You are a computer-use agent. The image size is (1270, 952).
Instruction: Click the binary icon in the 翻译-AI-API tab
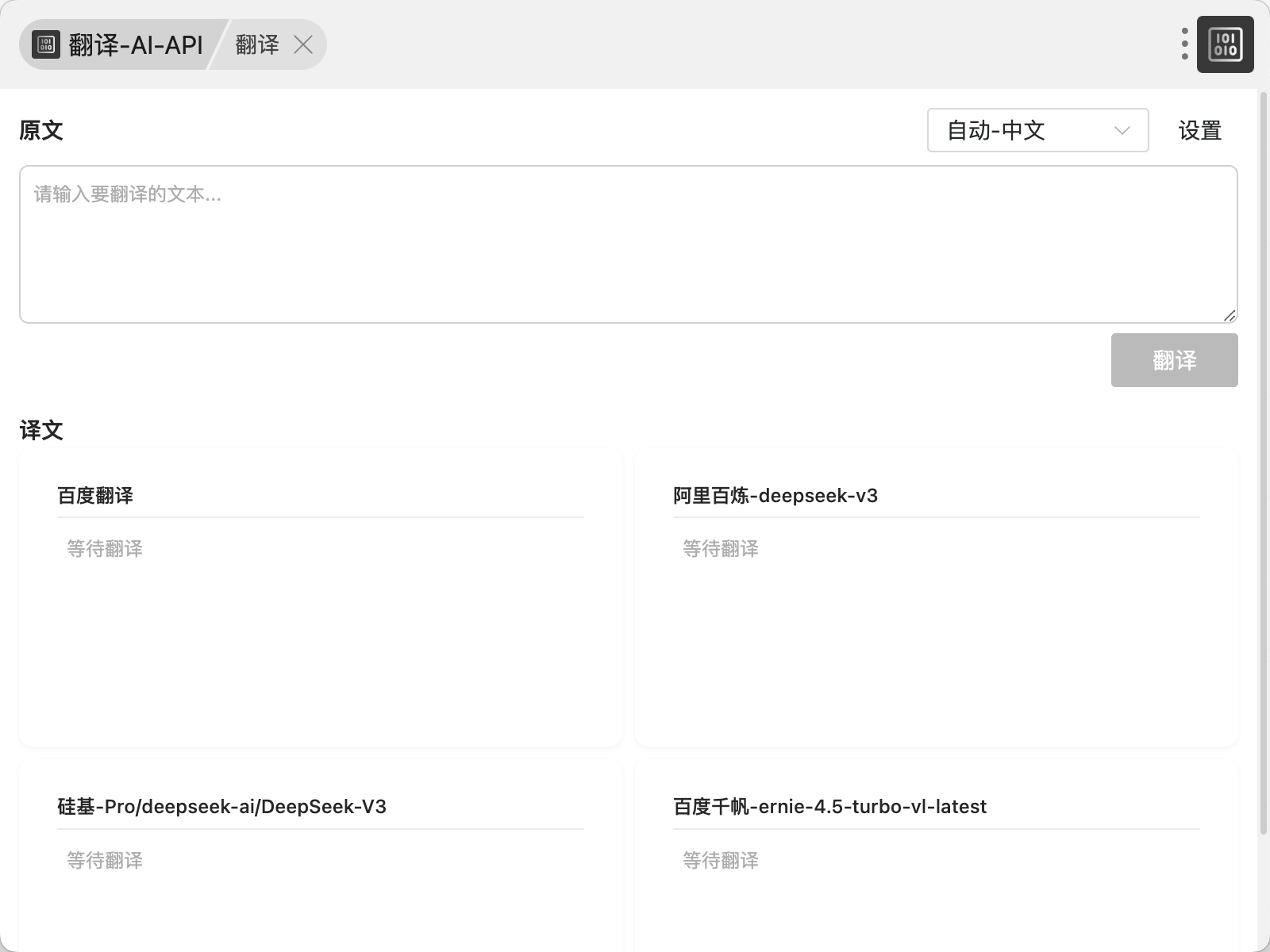[x=46, y=44]
